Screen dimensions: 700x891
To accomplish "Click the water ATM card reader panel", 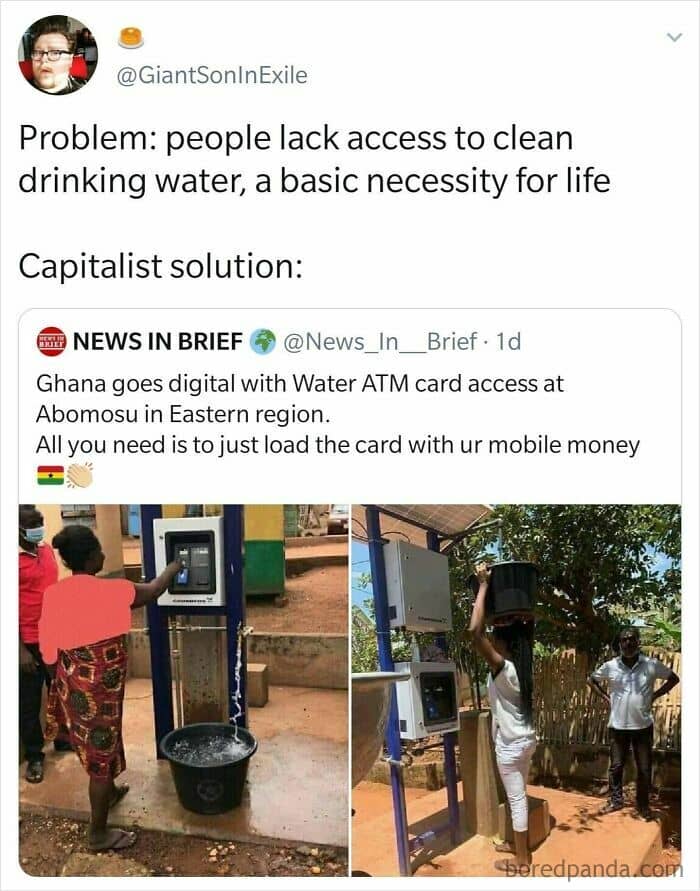I will [x=190, y=561].
